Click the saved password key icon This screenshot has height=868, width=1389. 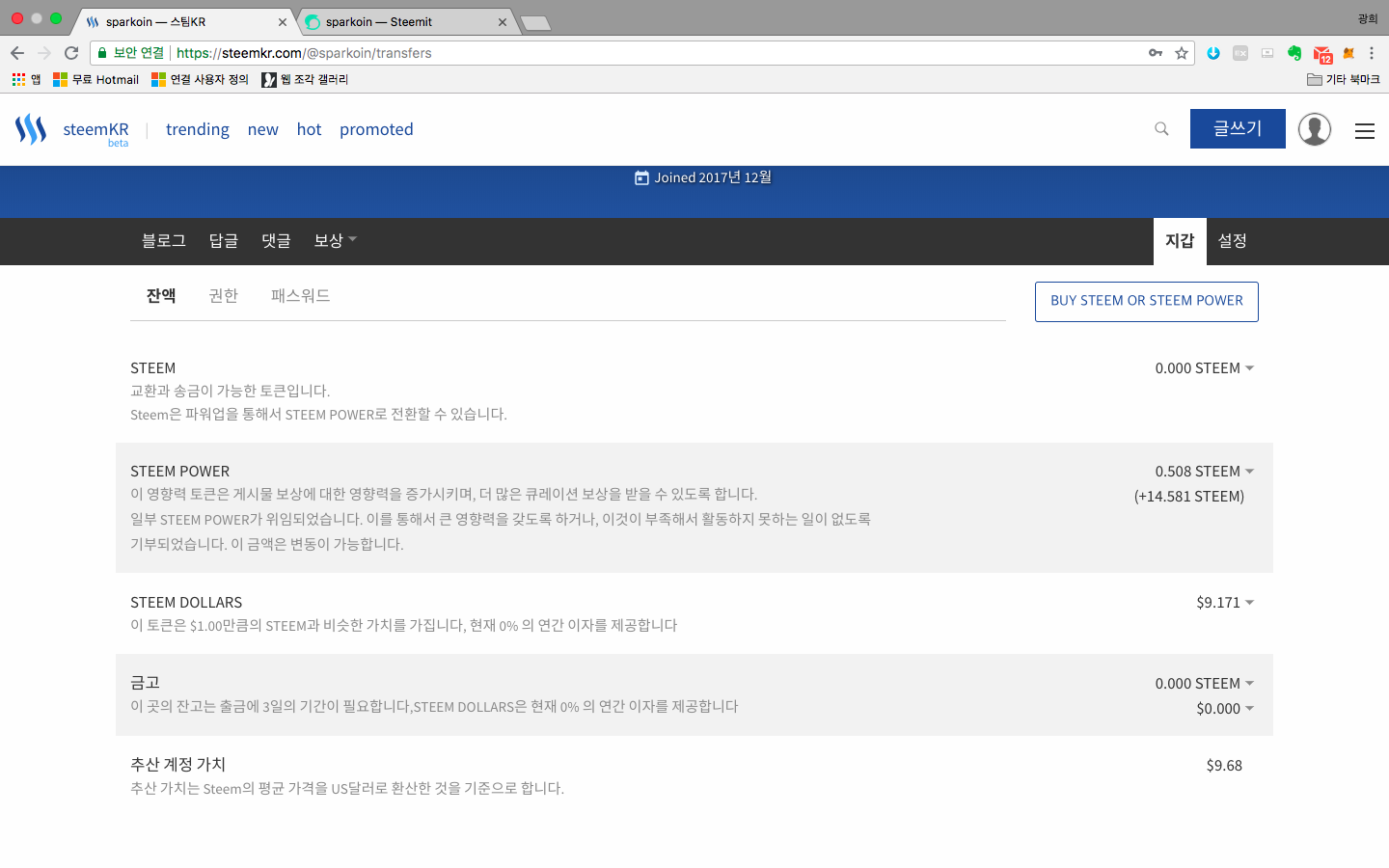[x=1155, y=53]
